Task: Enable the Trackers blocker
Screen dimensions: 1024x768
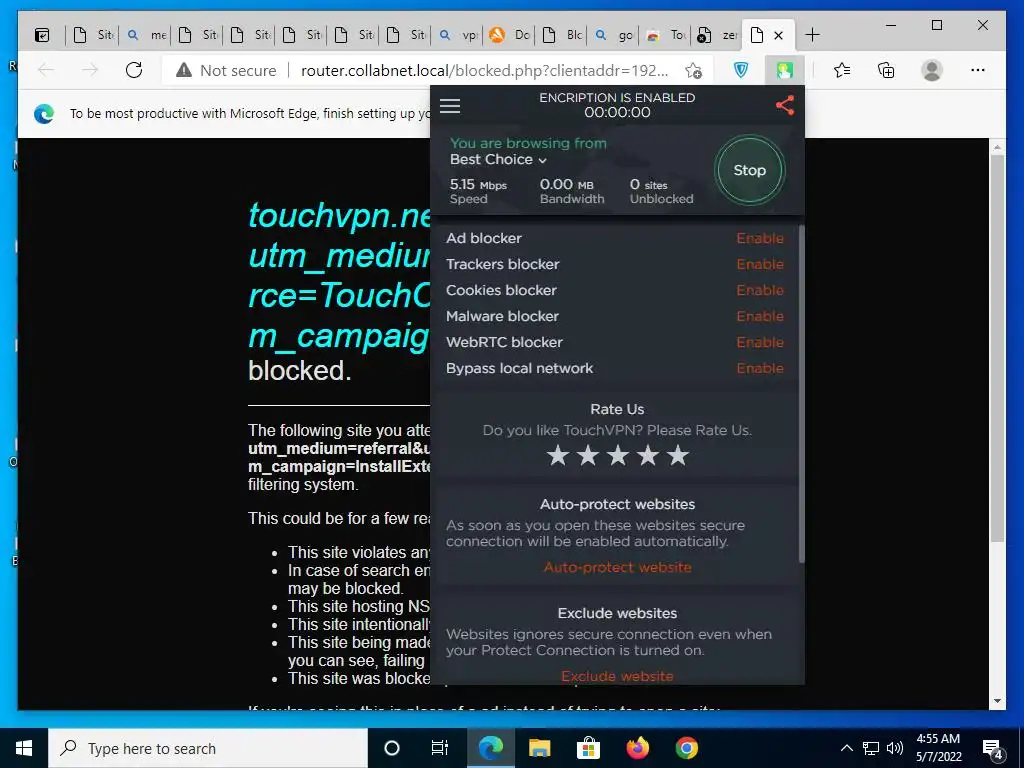Action: tap(760, 264)
